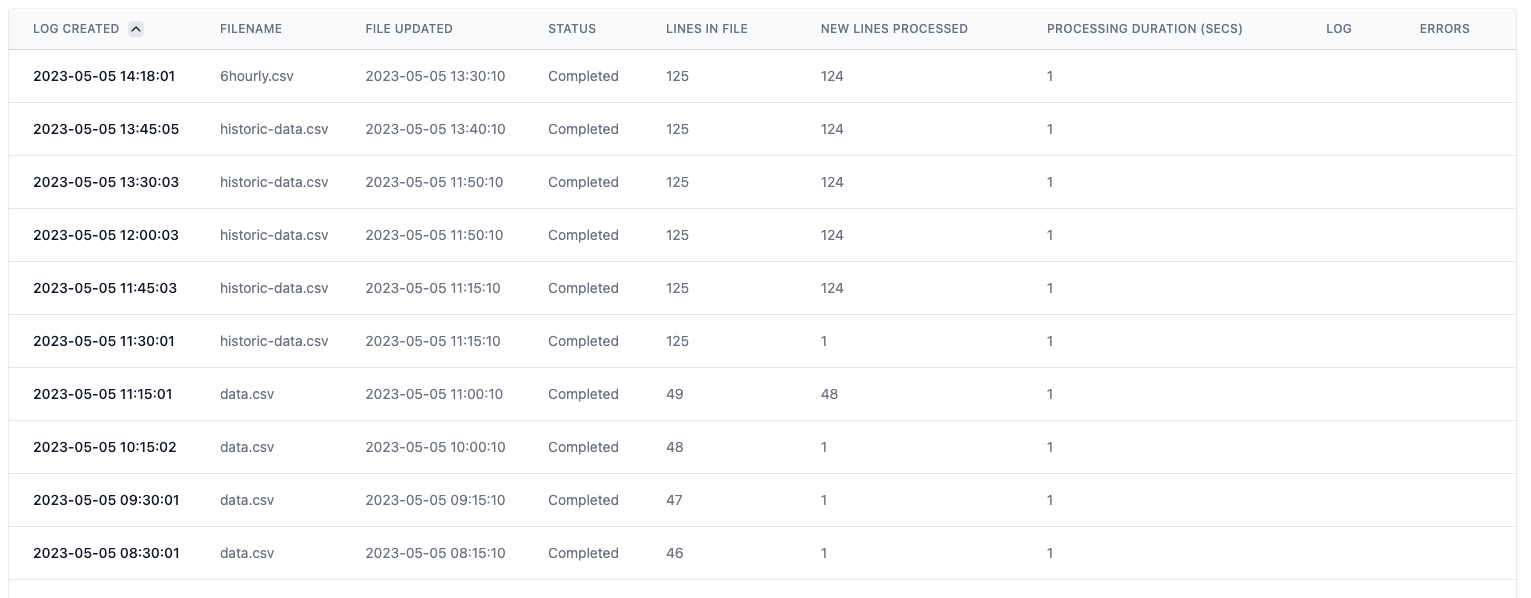
Task: Click file updated 2023-05-05 13:40:10 cell
Action: click(x=435, y=129)
